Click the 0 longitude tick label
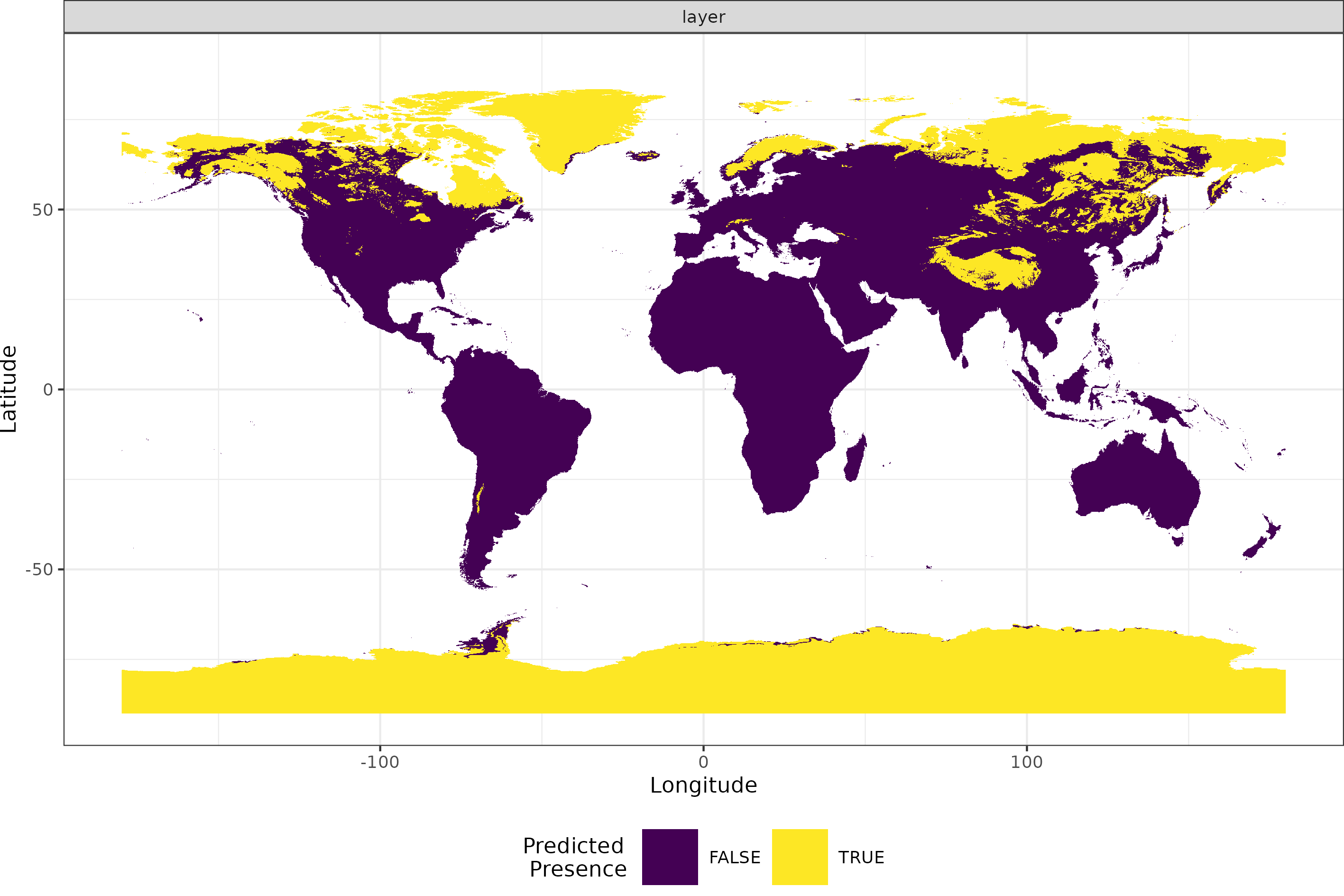 click(703, 762)
